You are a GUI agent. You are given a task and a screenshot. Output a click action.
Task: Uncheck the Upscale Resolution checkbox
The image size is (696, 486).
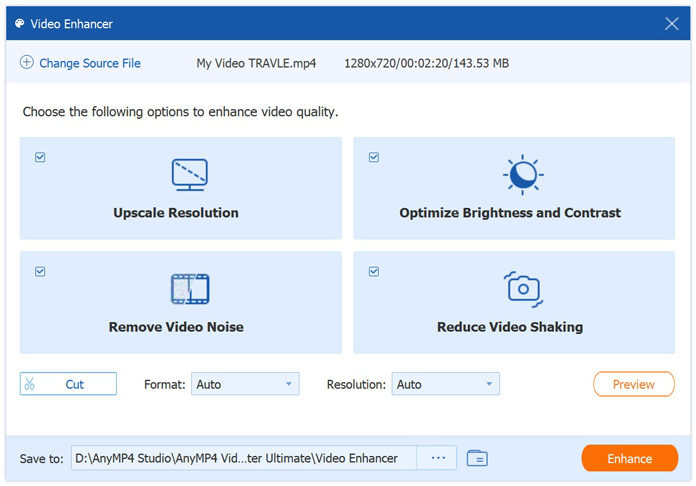40,157
